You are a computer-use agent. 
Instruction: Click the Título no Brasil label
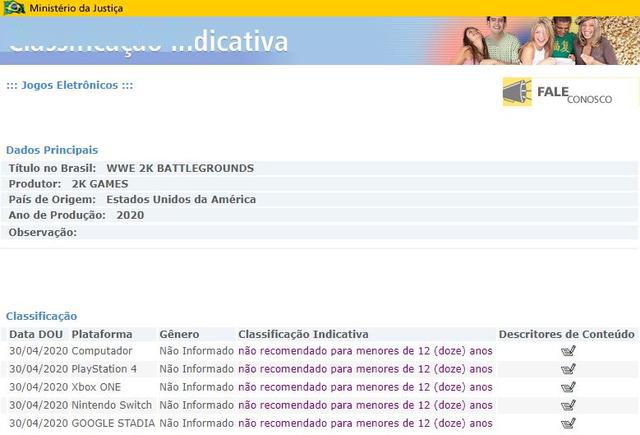(x=52, y=168)
